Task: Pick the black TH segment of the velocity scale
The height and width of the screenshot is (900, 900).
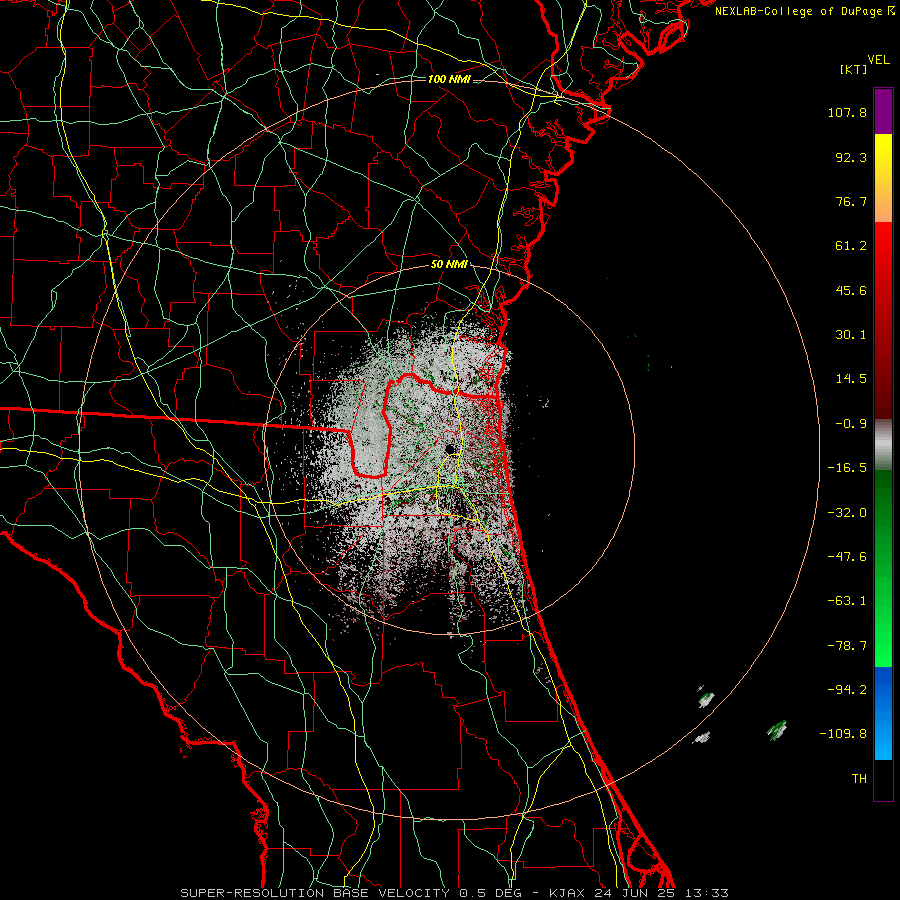Action: [883, 779]
